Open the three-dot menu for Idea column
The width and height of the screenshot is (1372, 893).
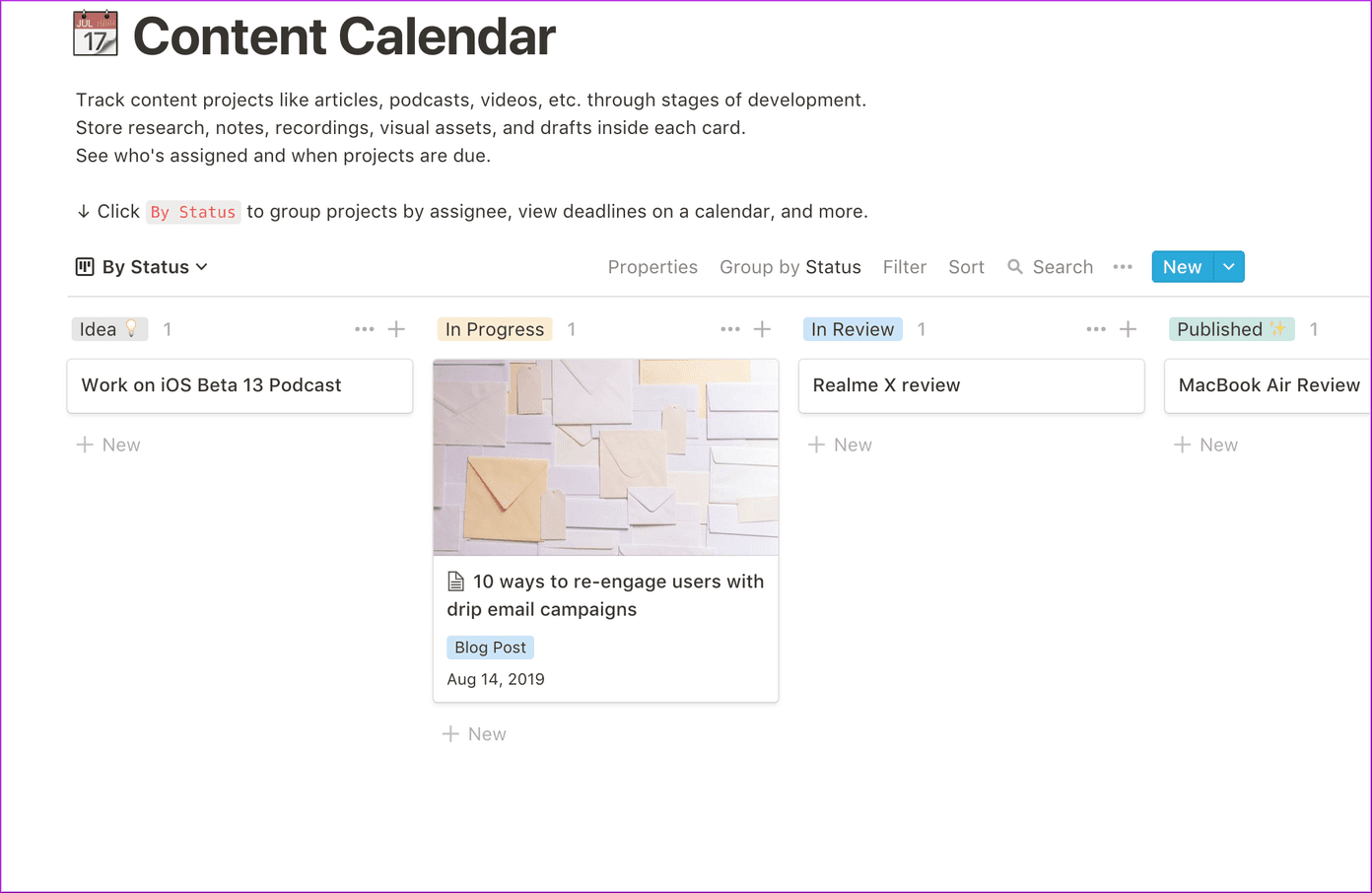[x=365, y=329]
